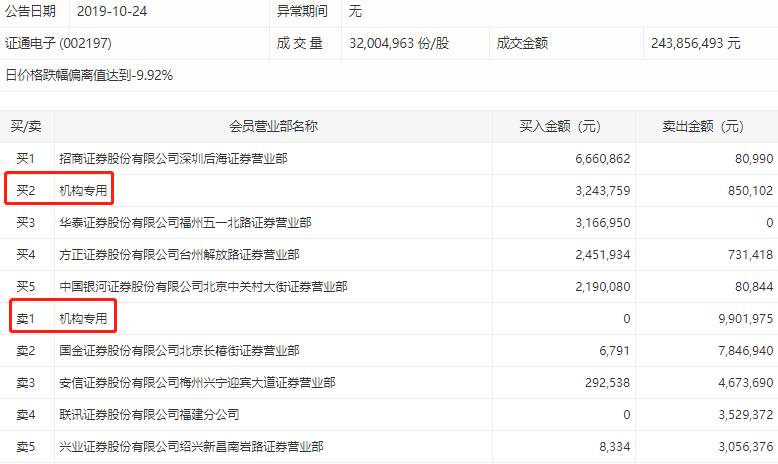
Task: Select 机构专用 in the 卖1 row
Action: click(83, 319)
